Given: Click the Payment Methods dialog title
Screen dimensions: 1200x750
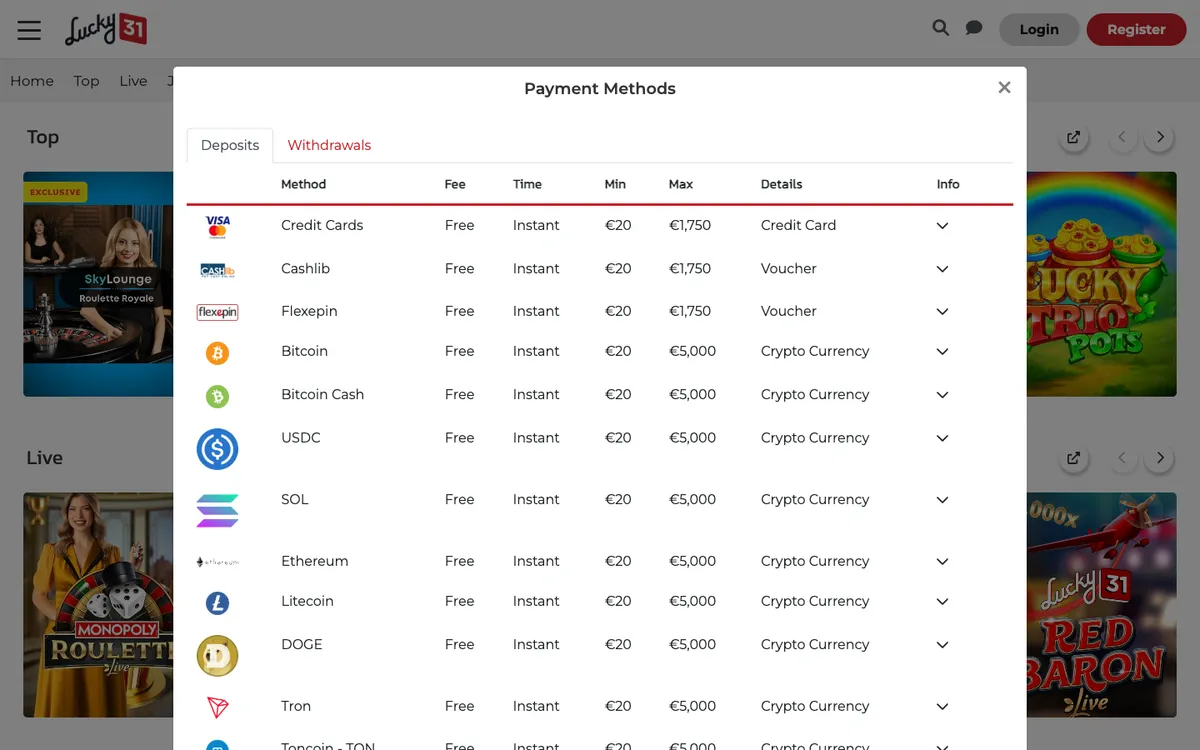Looking at the screenshot, I should (x=600, y=89).
